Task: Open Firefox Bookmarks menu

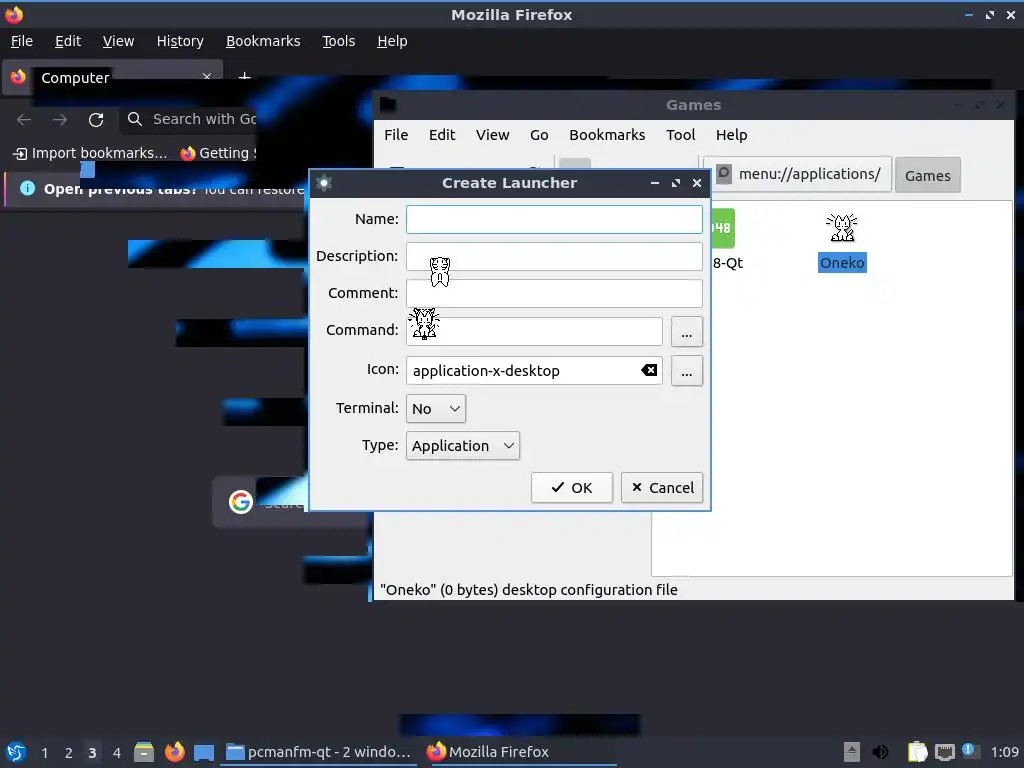Action: [x=263, y=41]
